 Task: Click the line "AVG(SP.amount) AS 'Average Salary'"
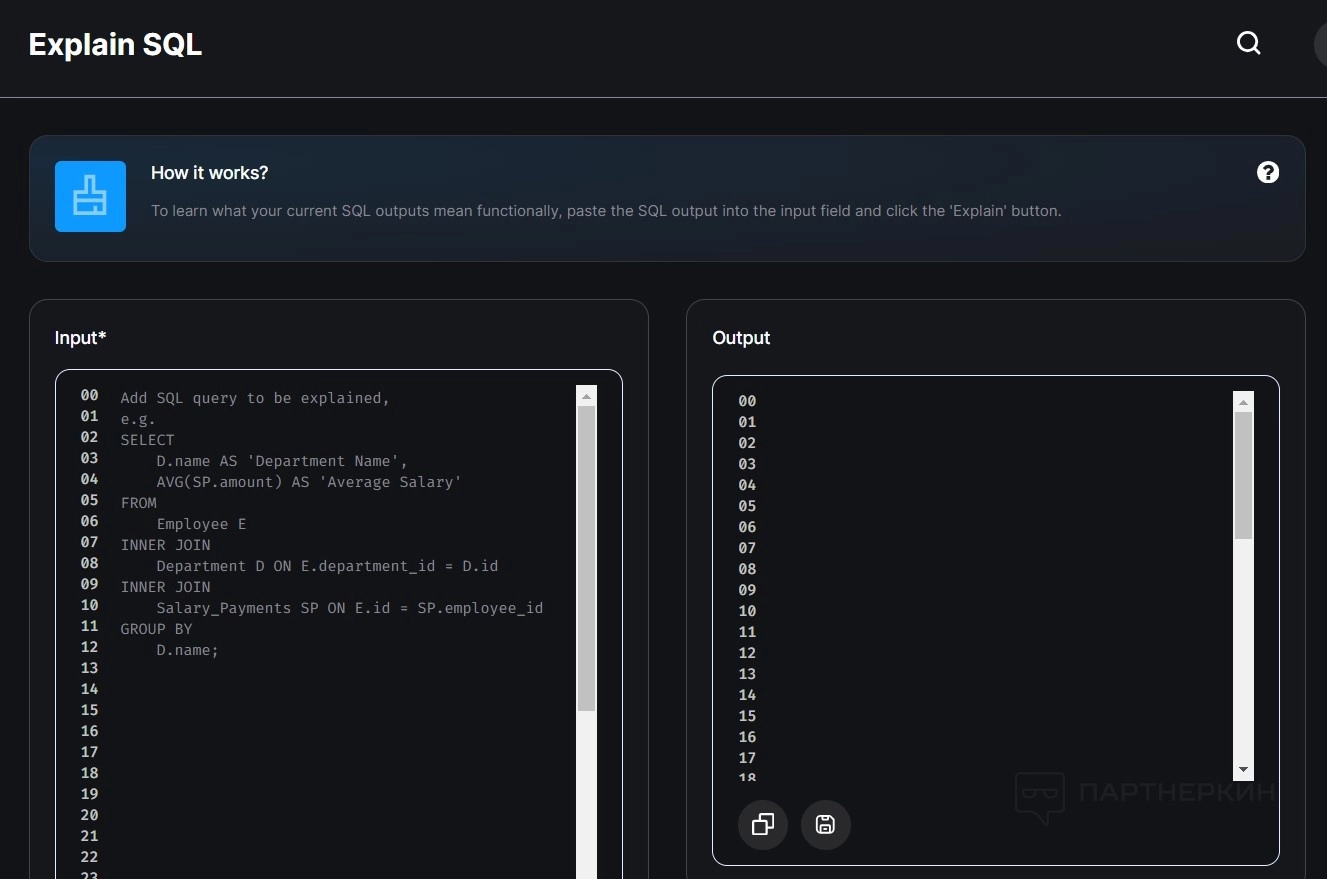pyautogui.click(x=309, y=482)
